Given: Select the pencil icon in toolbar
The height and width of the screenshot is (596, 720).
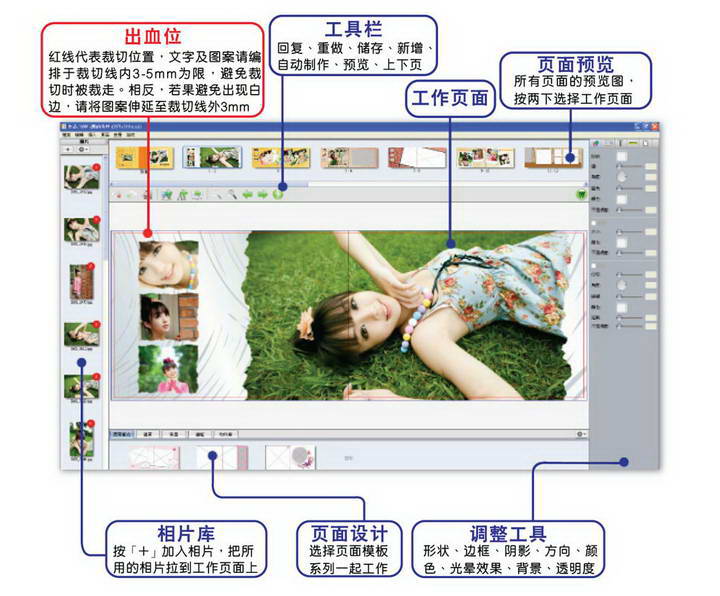Looking at the screenshot, I should pos(218,195).
